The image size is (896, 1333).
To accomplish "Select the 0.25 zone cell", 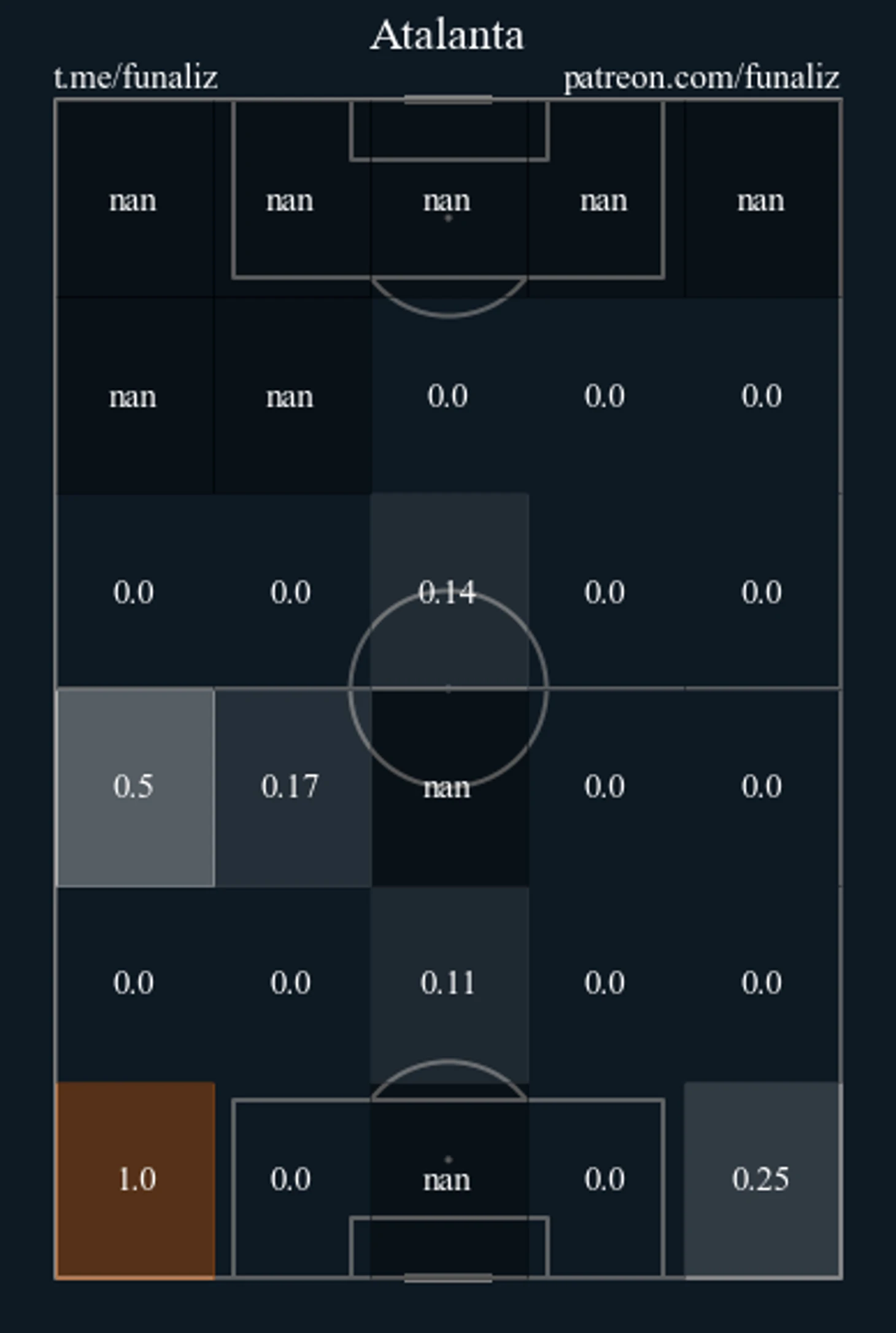I will point(762,1180).
